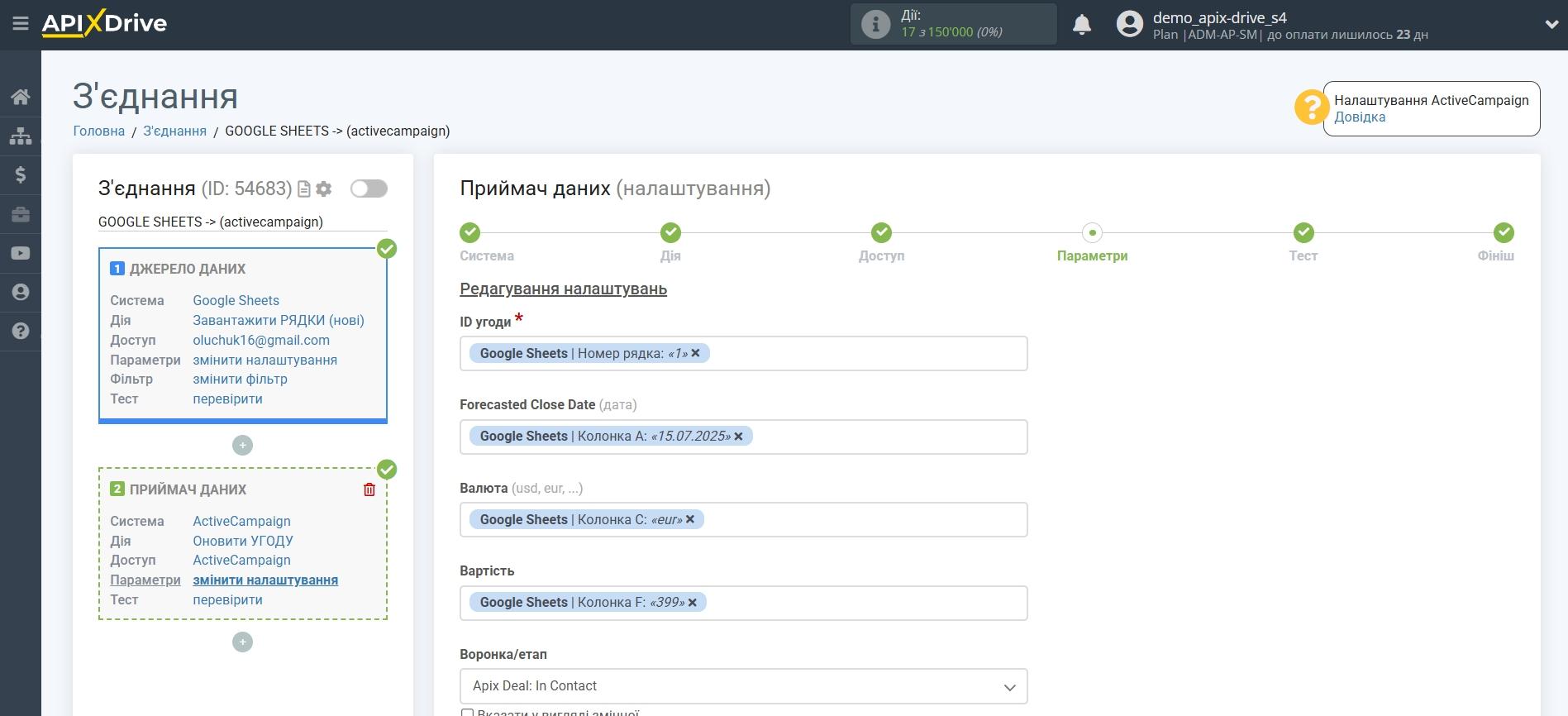
Task: Remove the Колонка C eur tag
Action: click(x=690, y=519)
